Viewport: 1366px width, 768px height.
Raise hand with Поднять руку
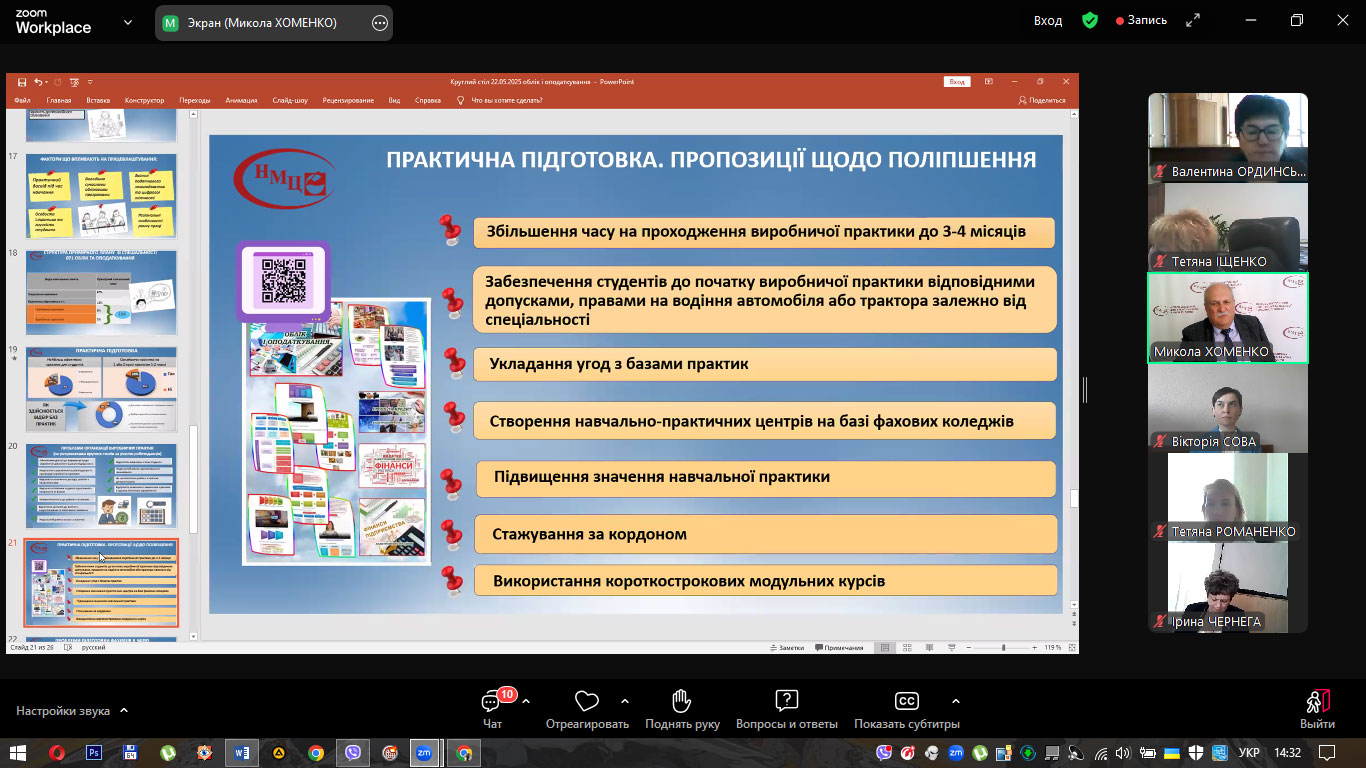coord(682,708)
